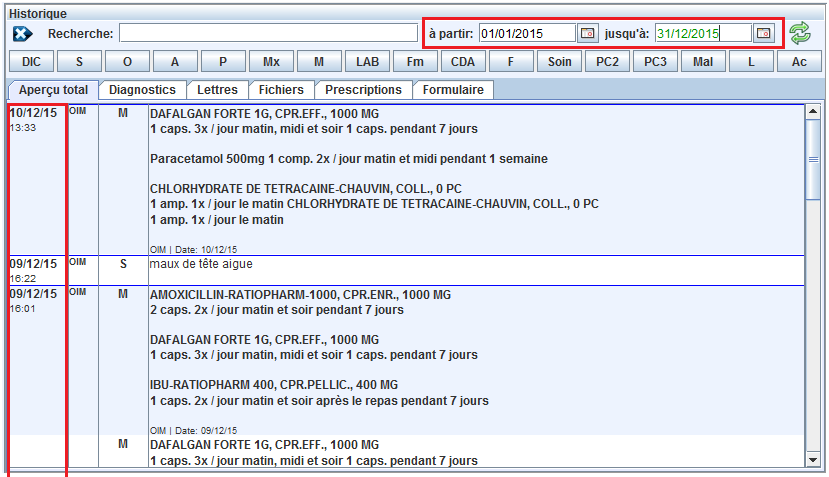Go to the Formulaire tab

pos(453,90)
